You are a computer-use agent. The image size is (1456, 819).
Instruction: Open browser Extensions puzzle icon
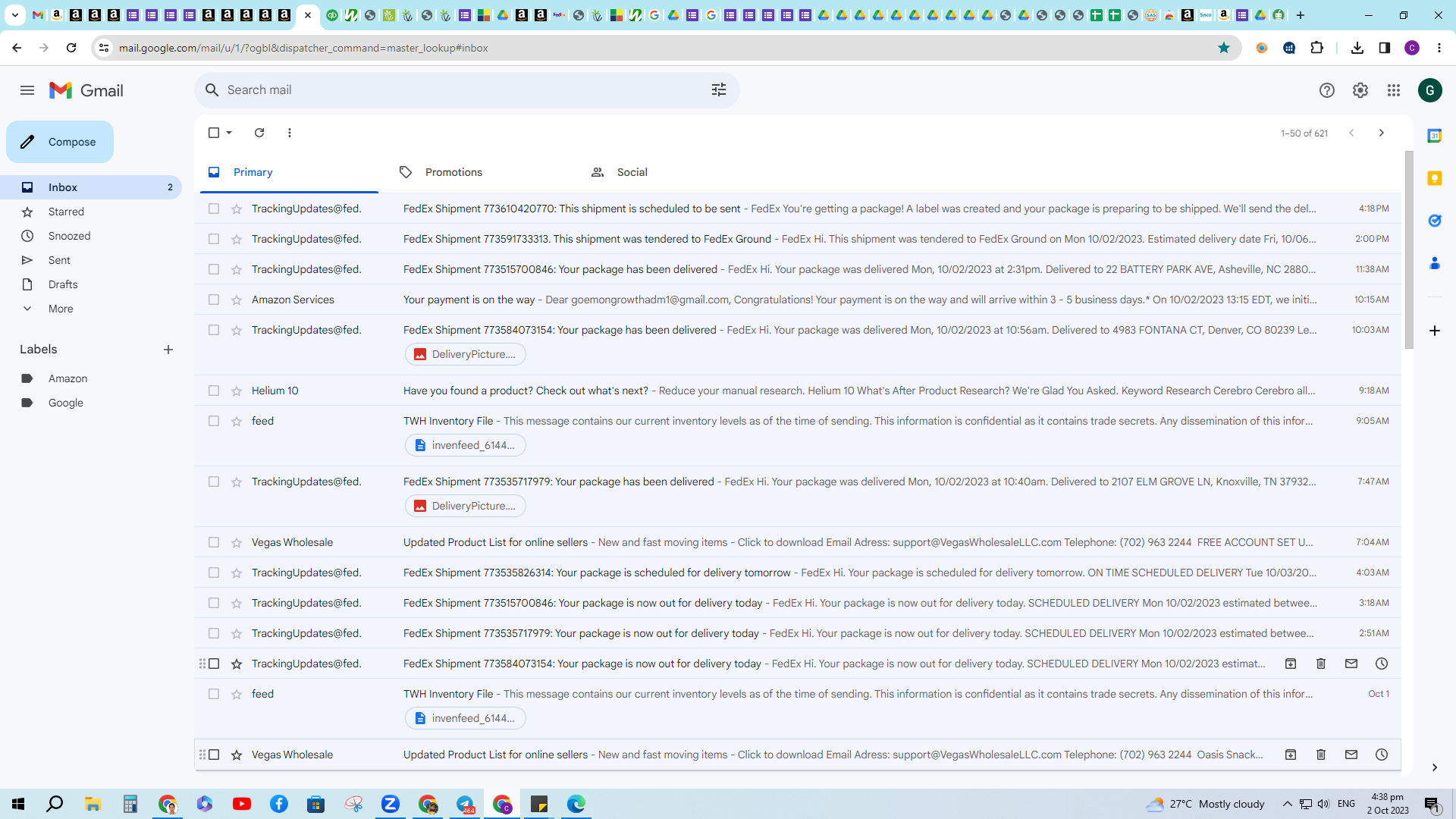(1317, 48)
